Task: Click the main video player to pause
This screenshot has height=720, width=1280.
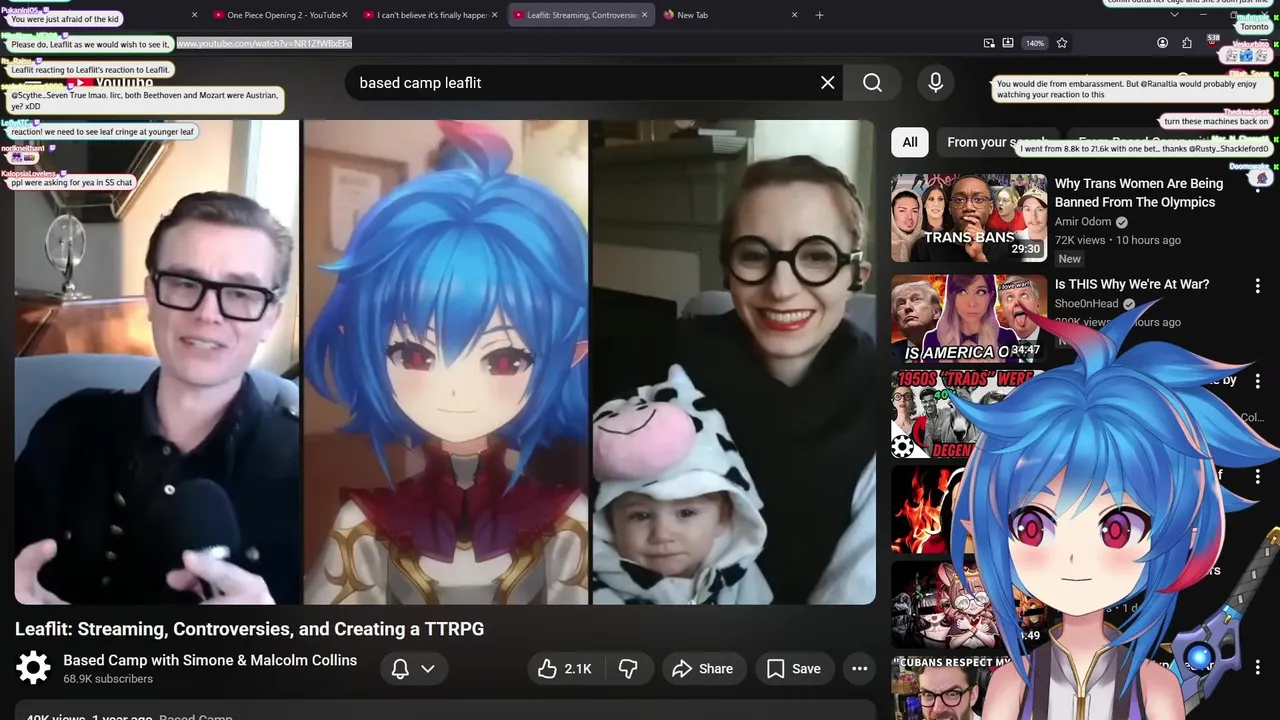Action: (445, 362)
